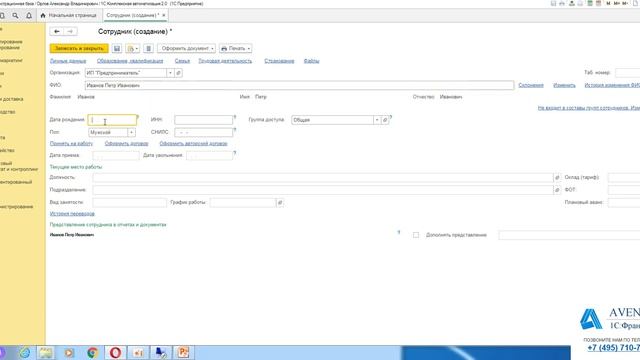
Task: Open the Семья link
Action: 182,61
